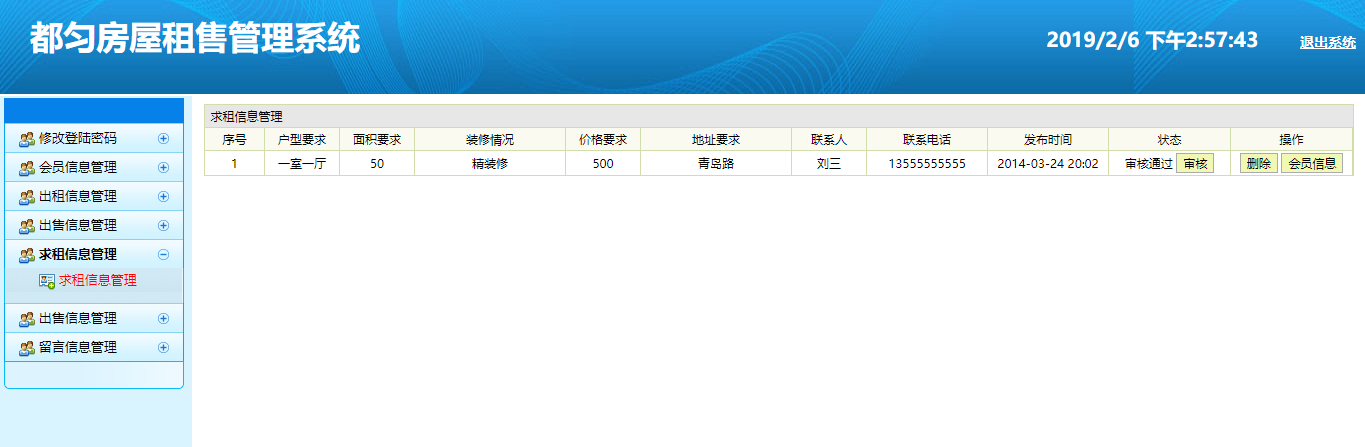Click the 联系人 column header

(x=829, y=139)
